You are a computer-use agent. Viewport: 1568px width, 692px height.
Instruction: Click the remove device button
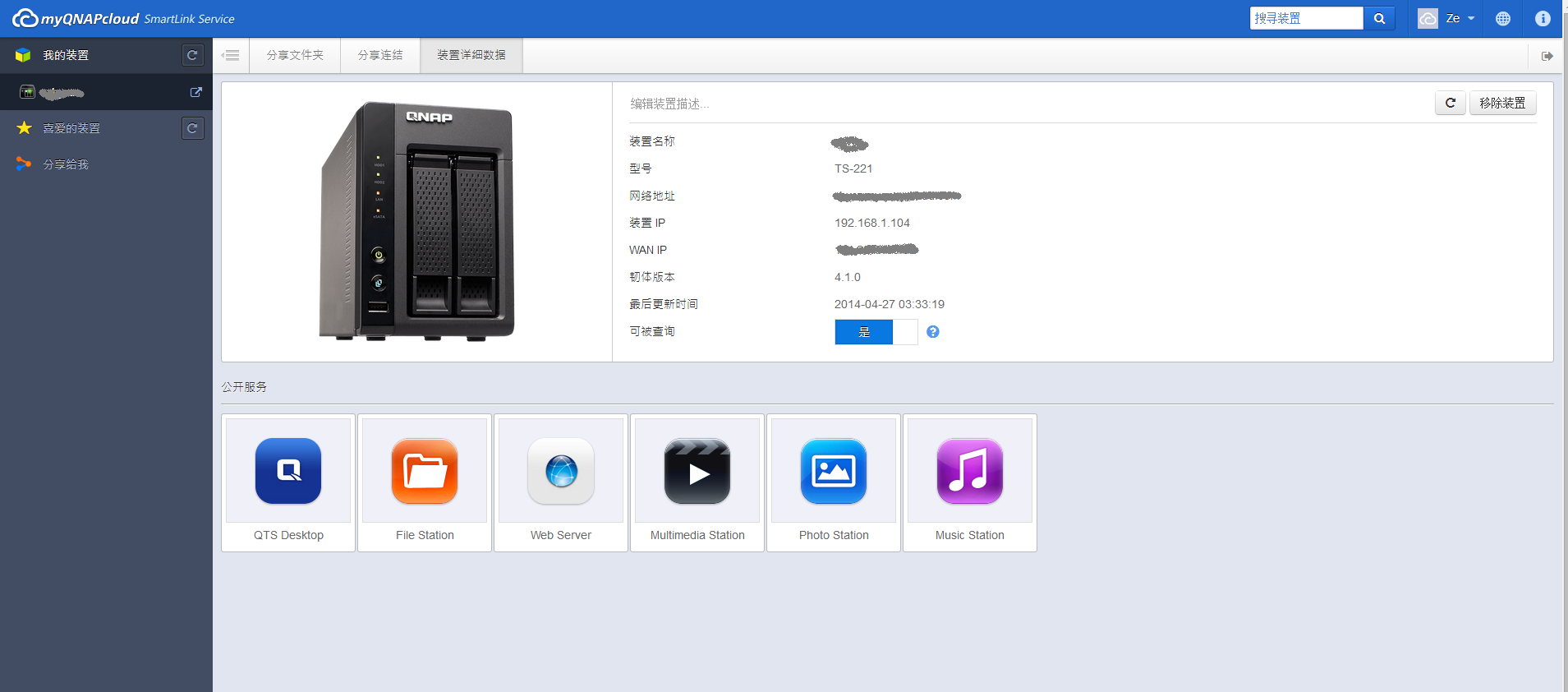tap(1502, 103)
